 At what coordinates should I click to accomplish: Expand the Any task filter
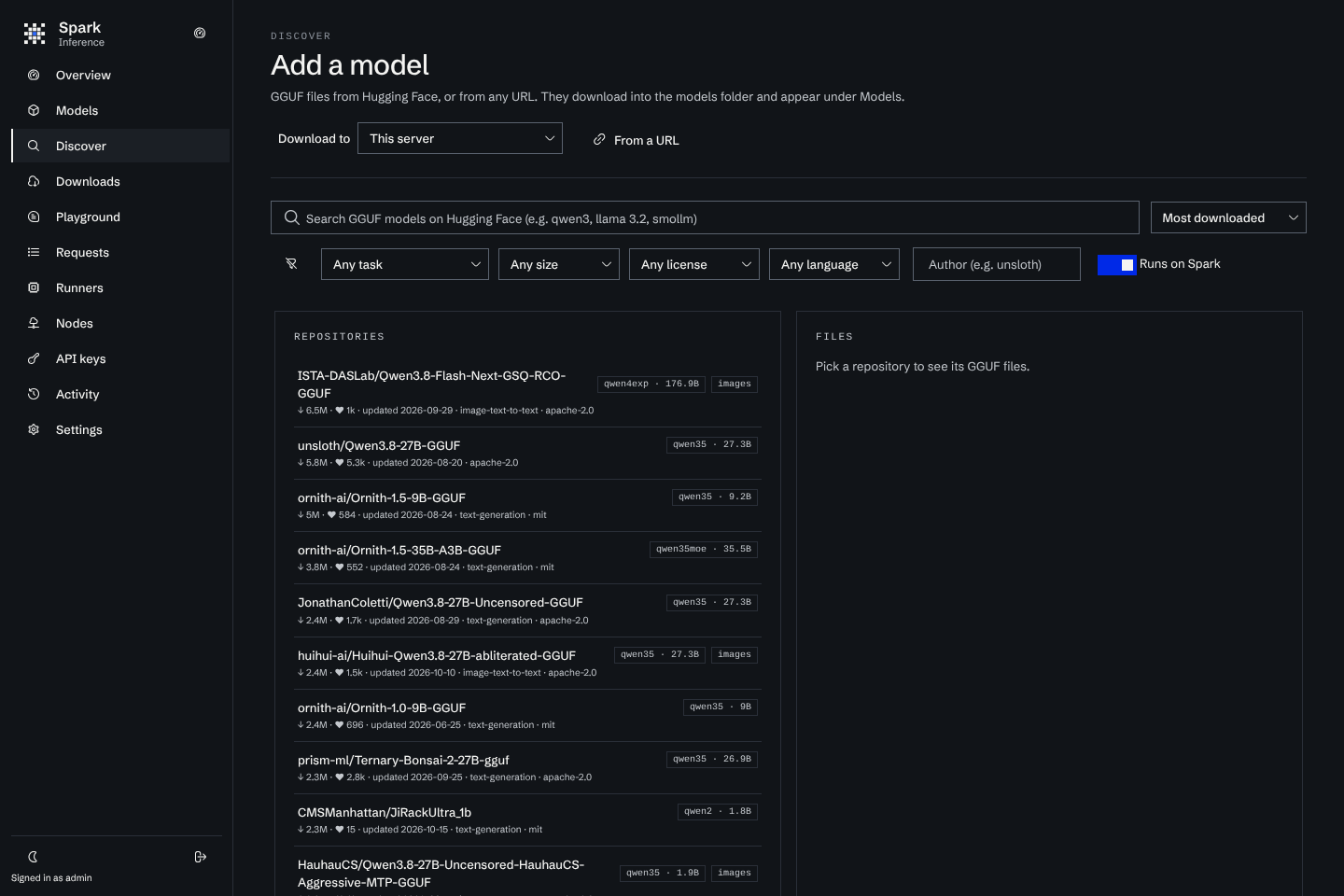(405, 264)
